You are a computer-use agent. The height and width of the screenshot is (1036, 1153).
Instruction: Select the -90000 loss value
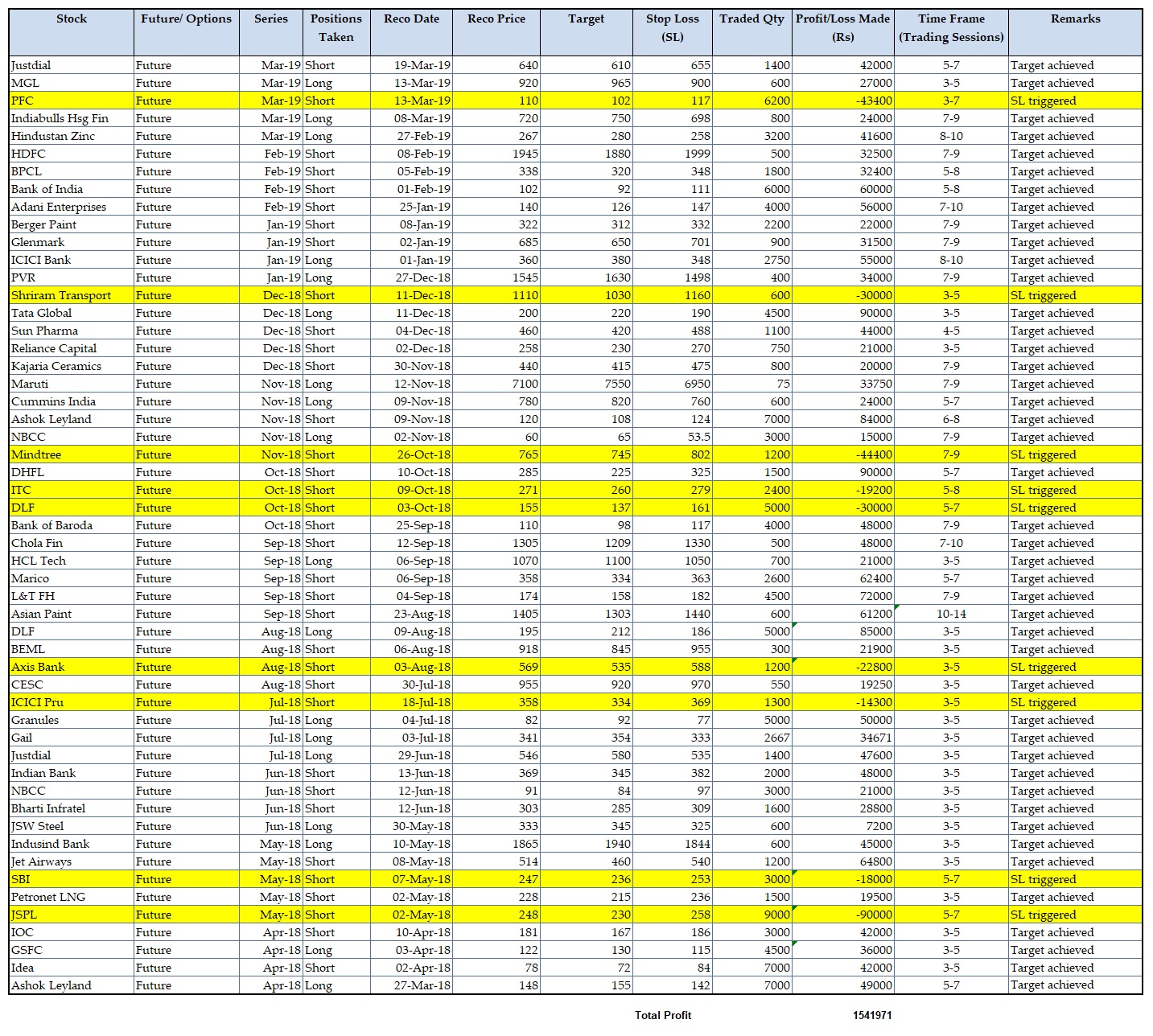tap(843, 915)
